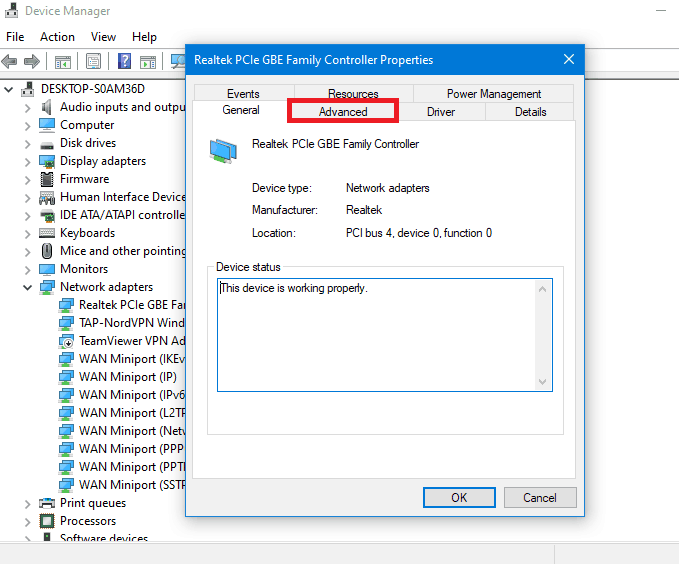Click the DESKTOP-S0AM36D computer icon
The image size is (679, 564).
[28, 89]
